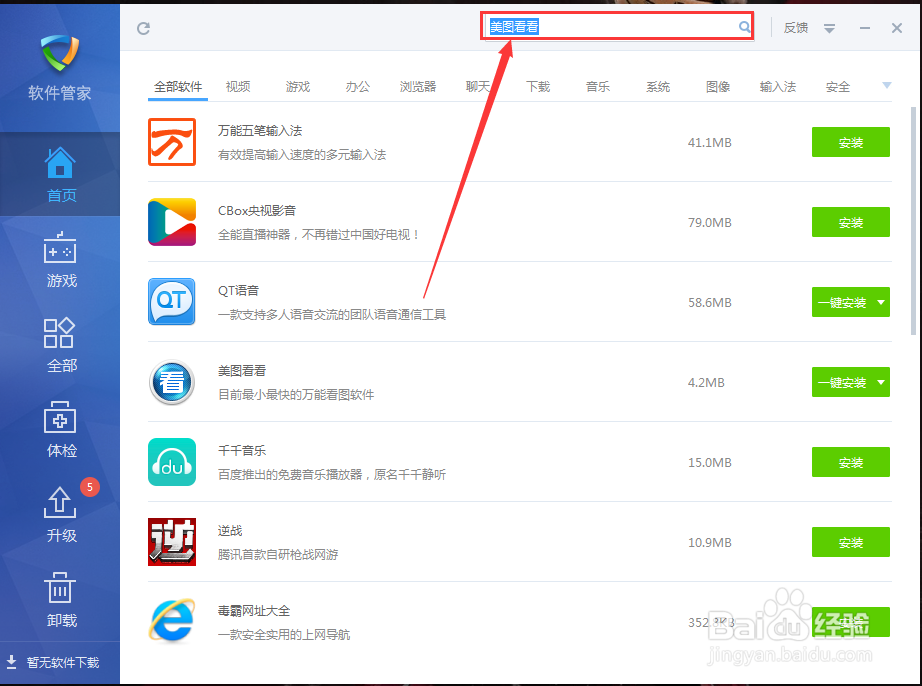Image resolution: width=922 pixels, height=686 pixels.
Task: Open 反馈 feedback link
Action: [x=796, y=28]
